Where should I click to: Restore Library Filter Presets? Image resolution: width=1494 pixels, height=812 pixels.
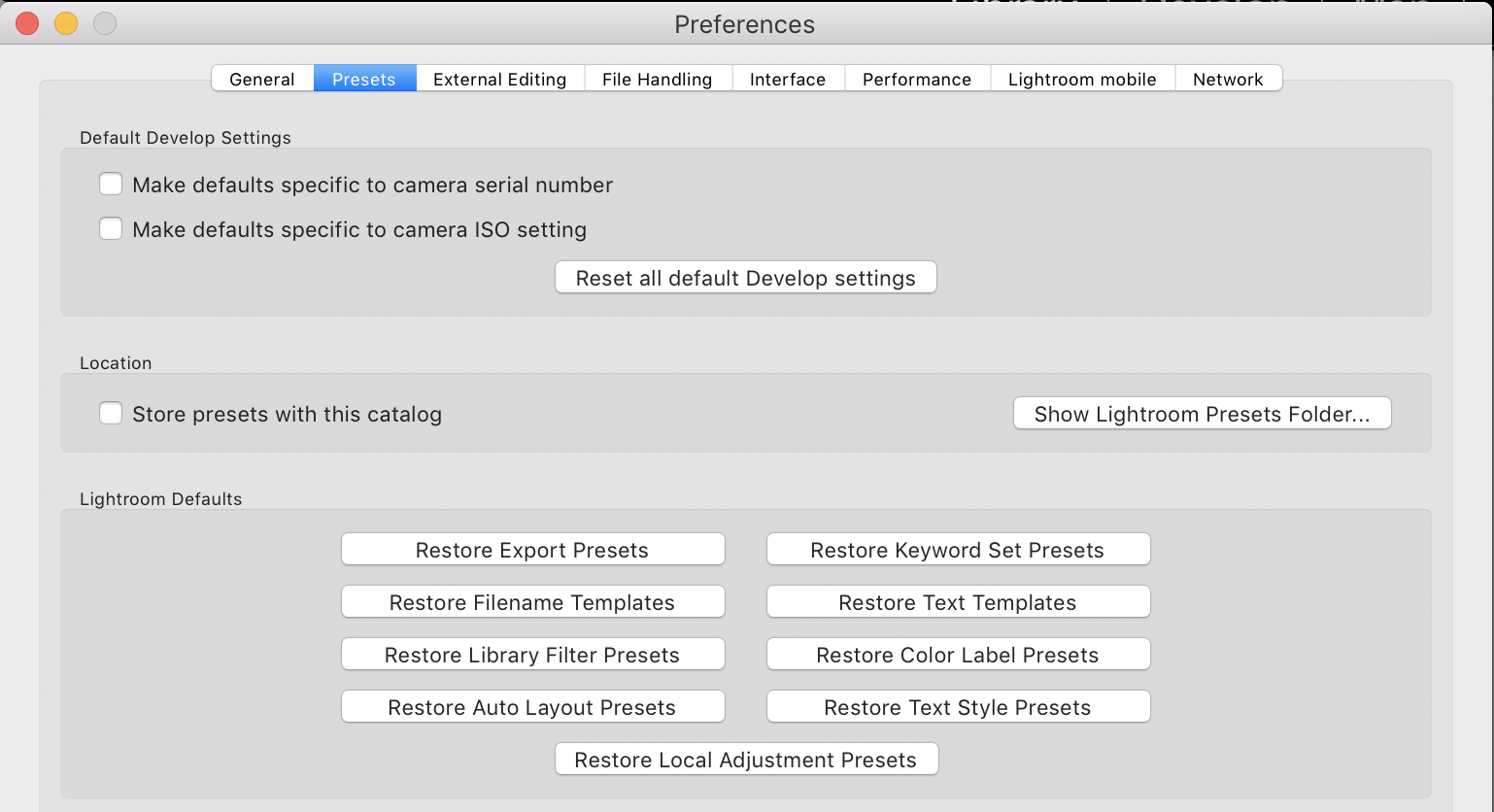(x=533, y=655)
